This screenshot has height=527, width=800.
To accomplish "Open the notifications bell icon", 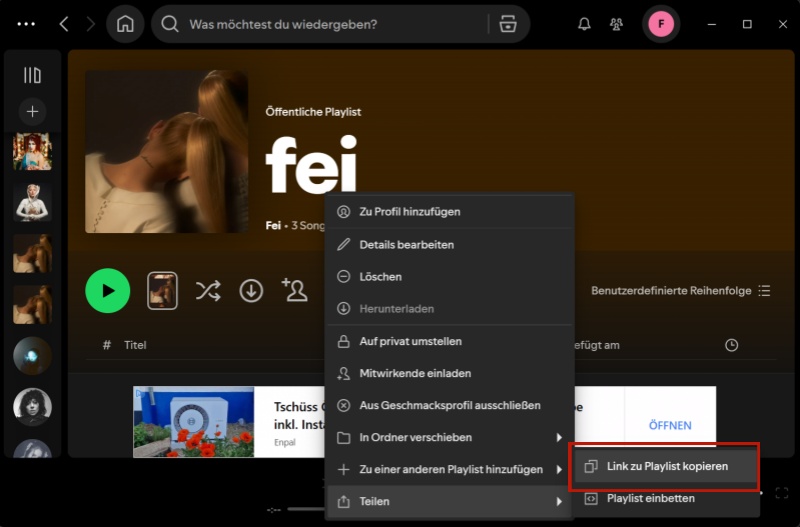I will point(585,24).
